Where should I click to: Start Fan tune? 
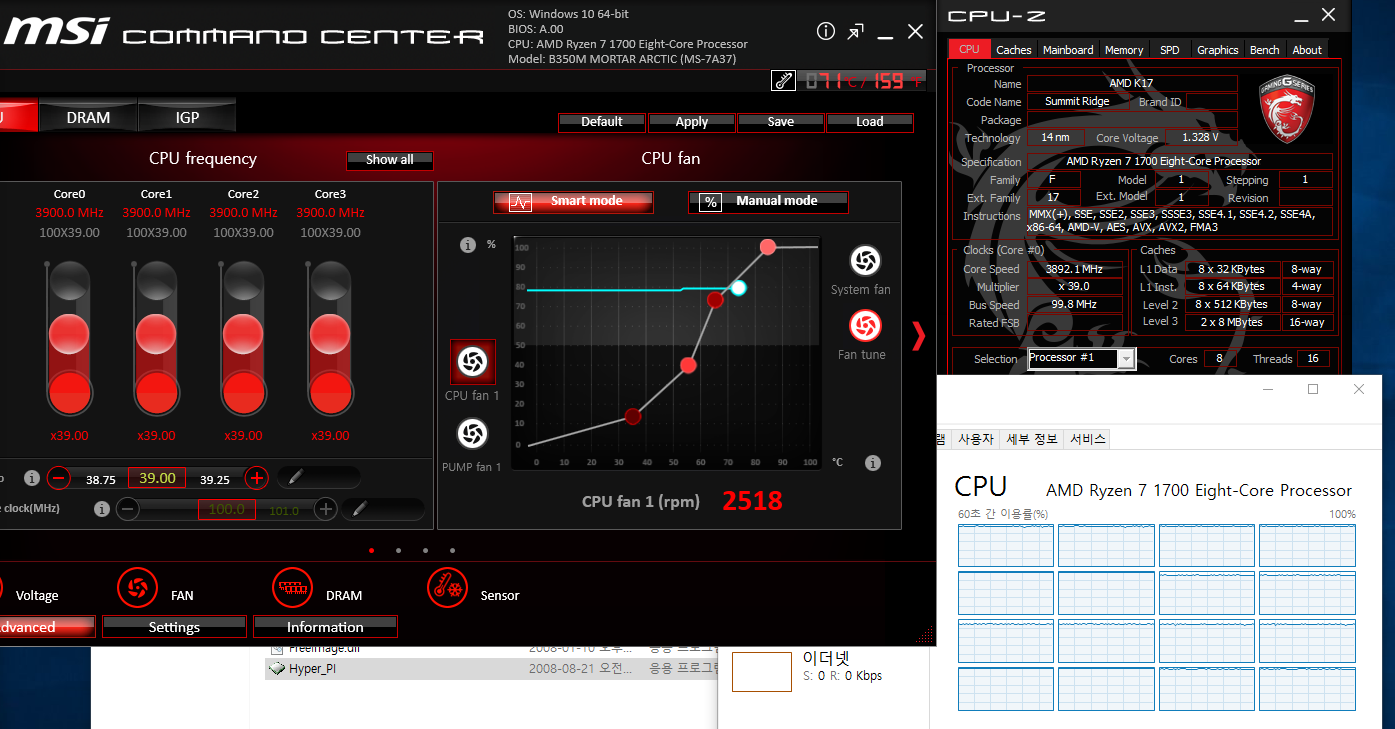tap(864, 325)
